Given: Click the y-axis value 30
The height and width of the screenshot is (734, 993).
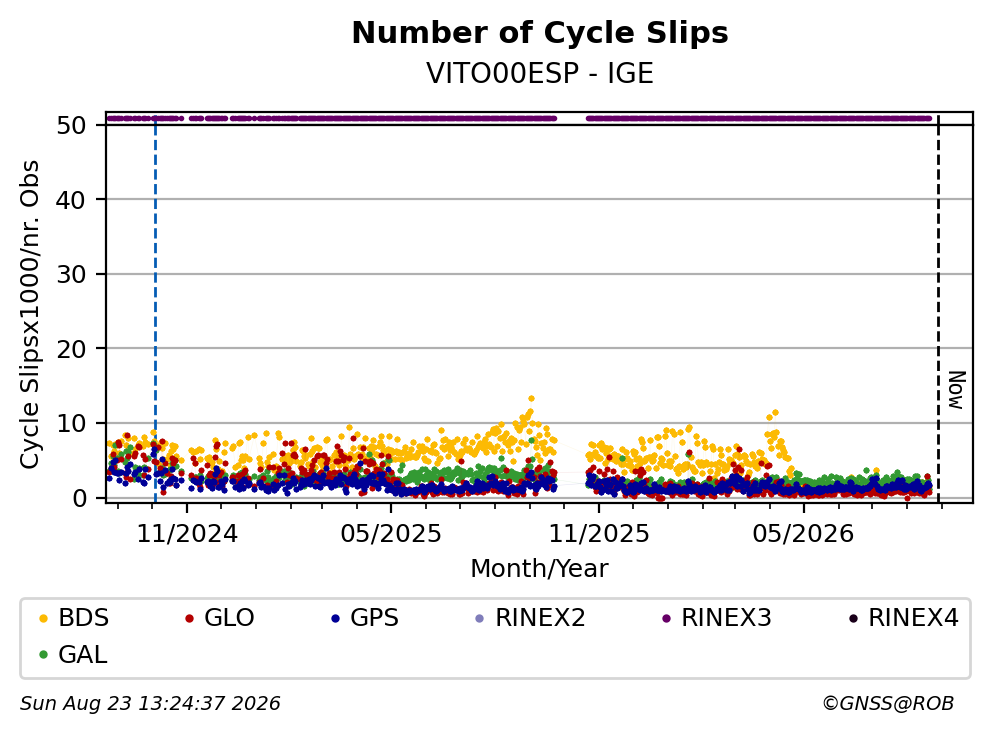Looking at the screenshot, I should tap(71, 274).
